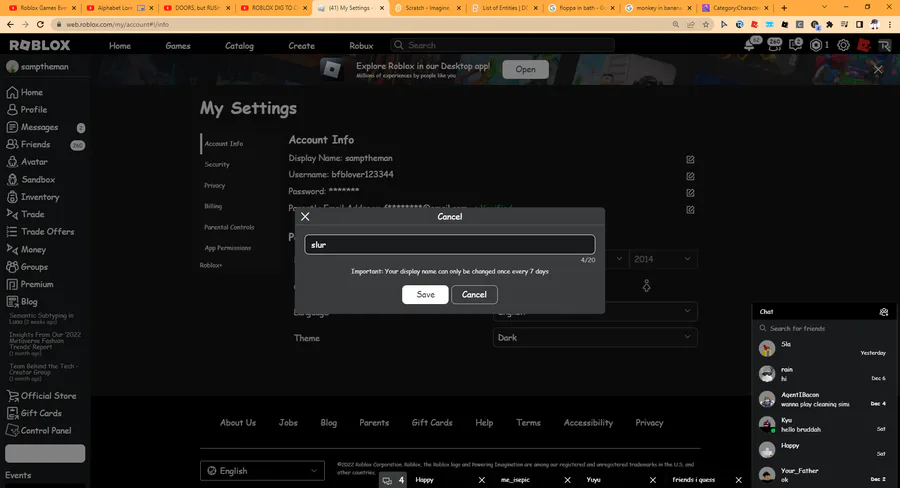Click the Cancel button in the dialog
Image resolution: width=900 pixels, height=488 pixels.
click(x=474, y=295)
